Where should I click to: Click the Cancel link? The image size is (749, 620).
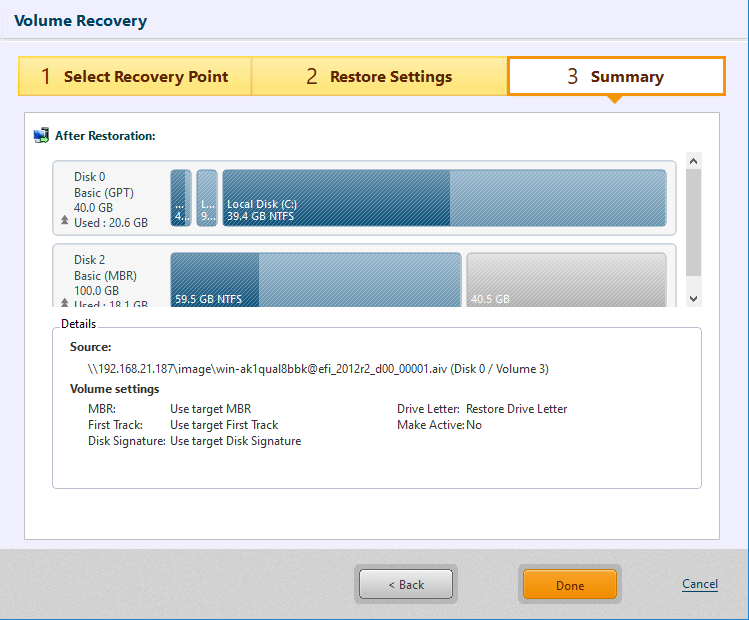pyautogui.click(x=700, y=584)
